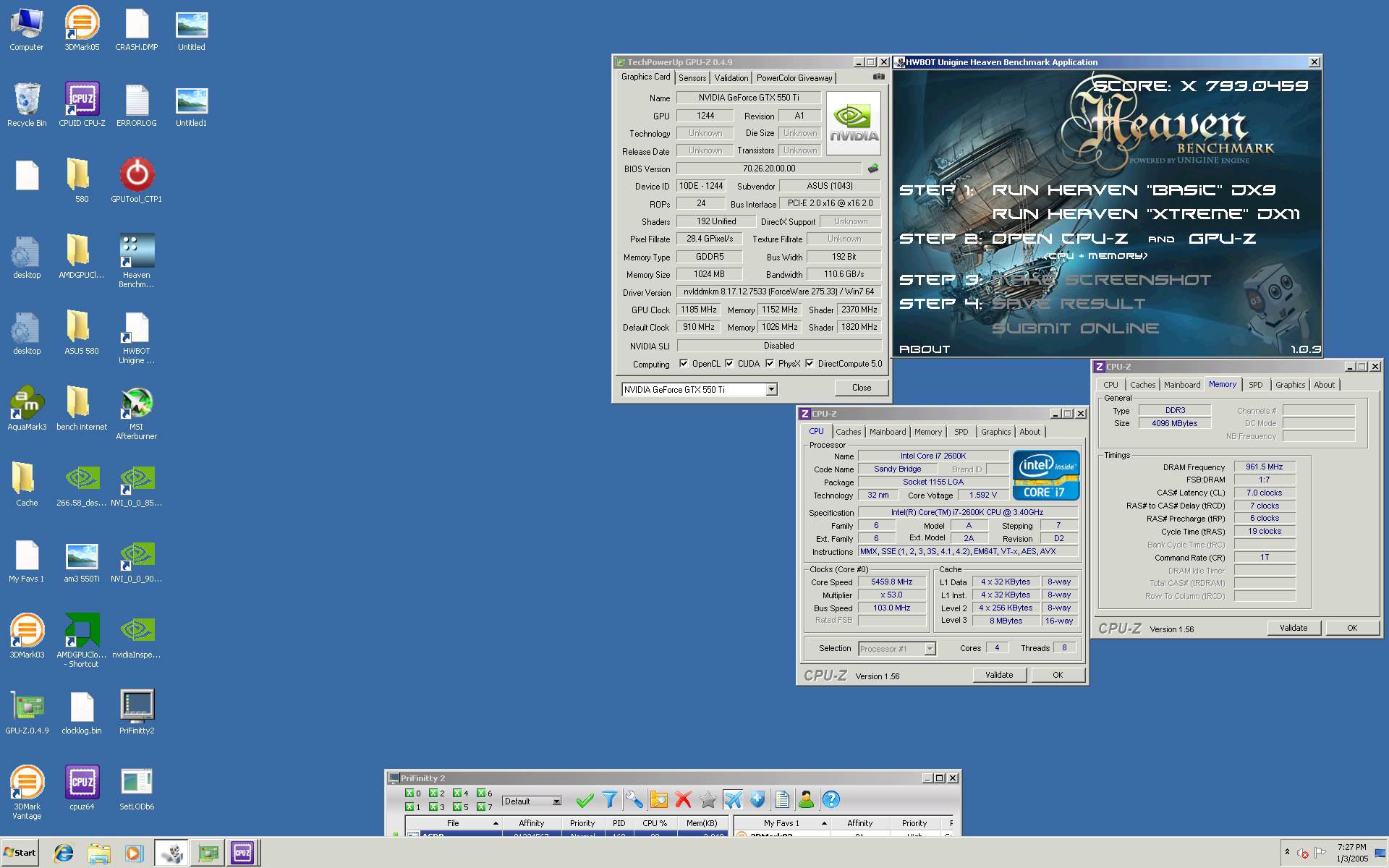The height and width of the screenshot is (868, 1389).
Task: Toggle CPU core 2 affinity checkbox in PriFinitty
Action: 433,793
